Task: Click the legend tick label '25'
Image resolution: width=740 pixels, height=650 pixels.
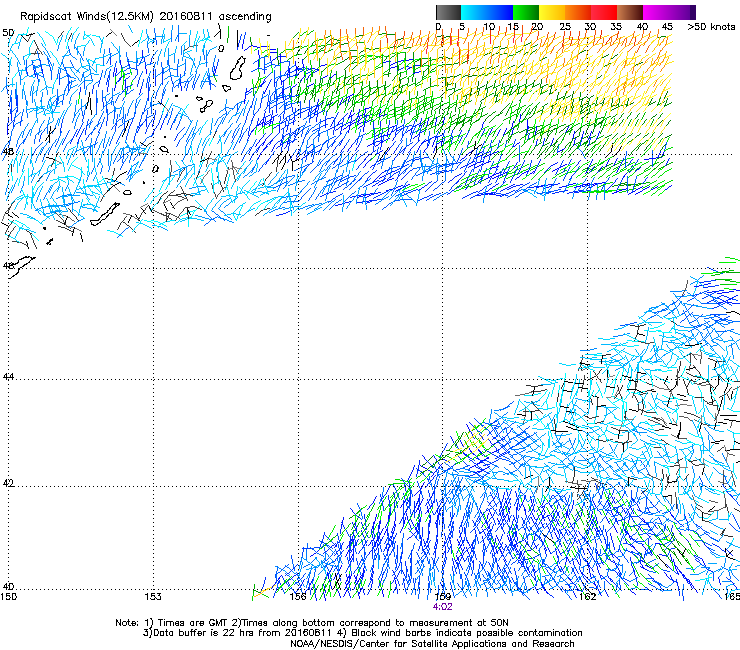Action: point(565,27)
